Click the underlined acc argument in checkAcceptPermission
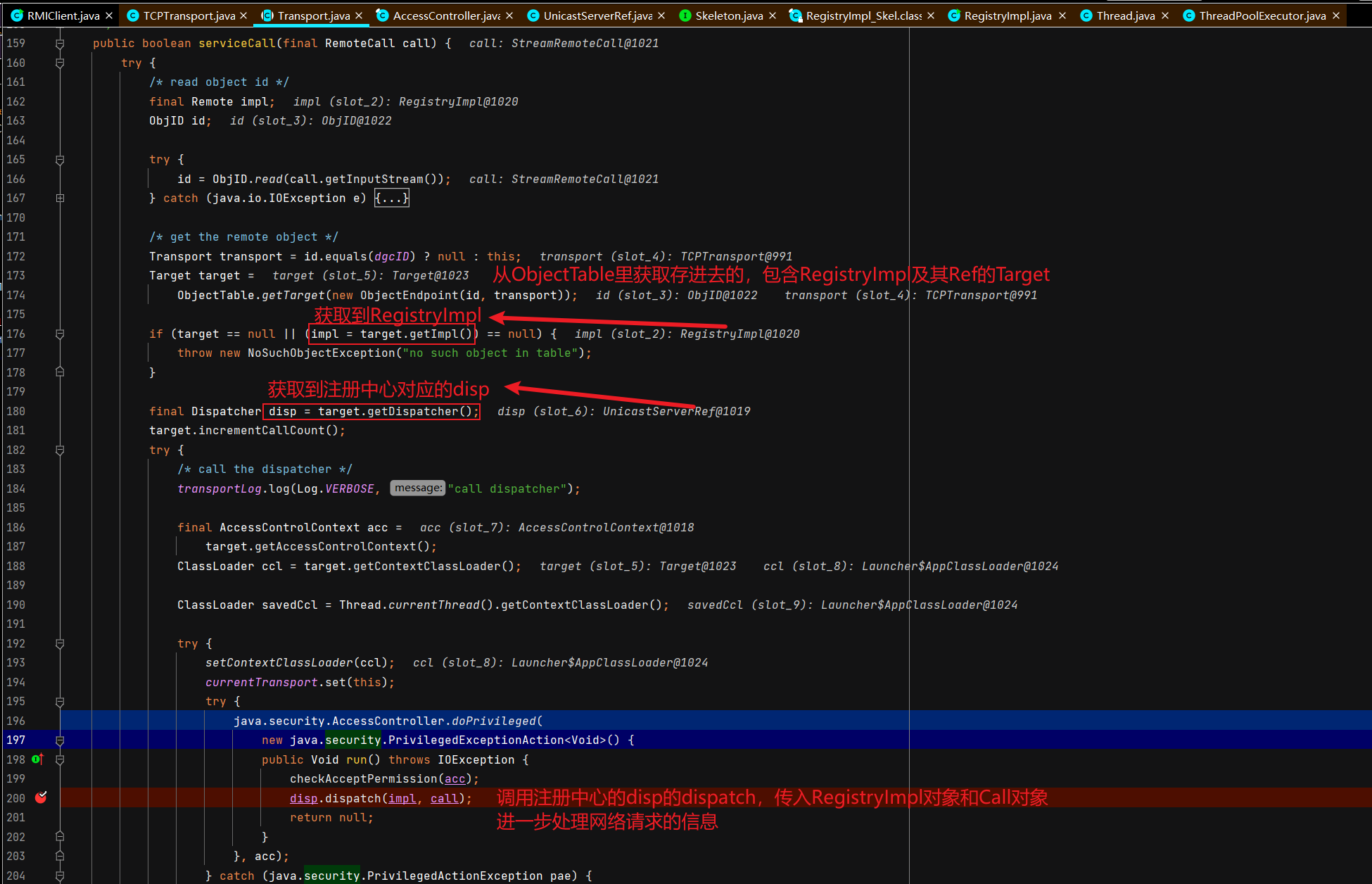 tap(455, 779)
